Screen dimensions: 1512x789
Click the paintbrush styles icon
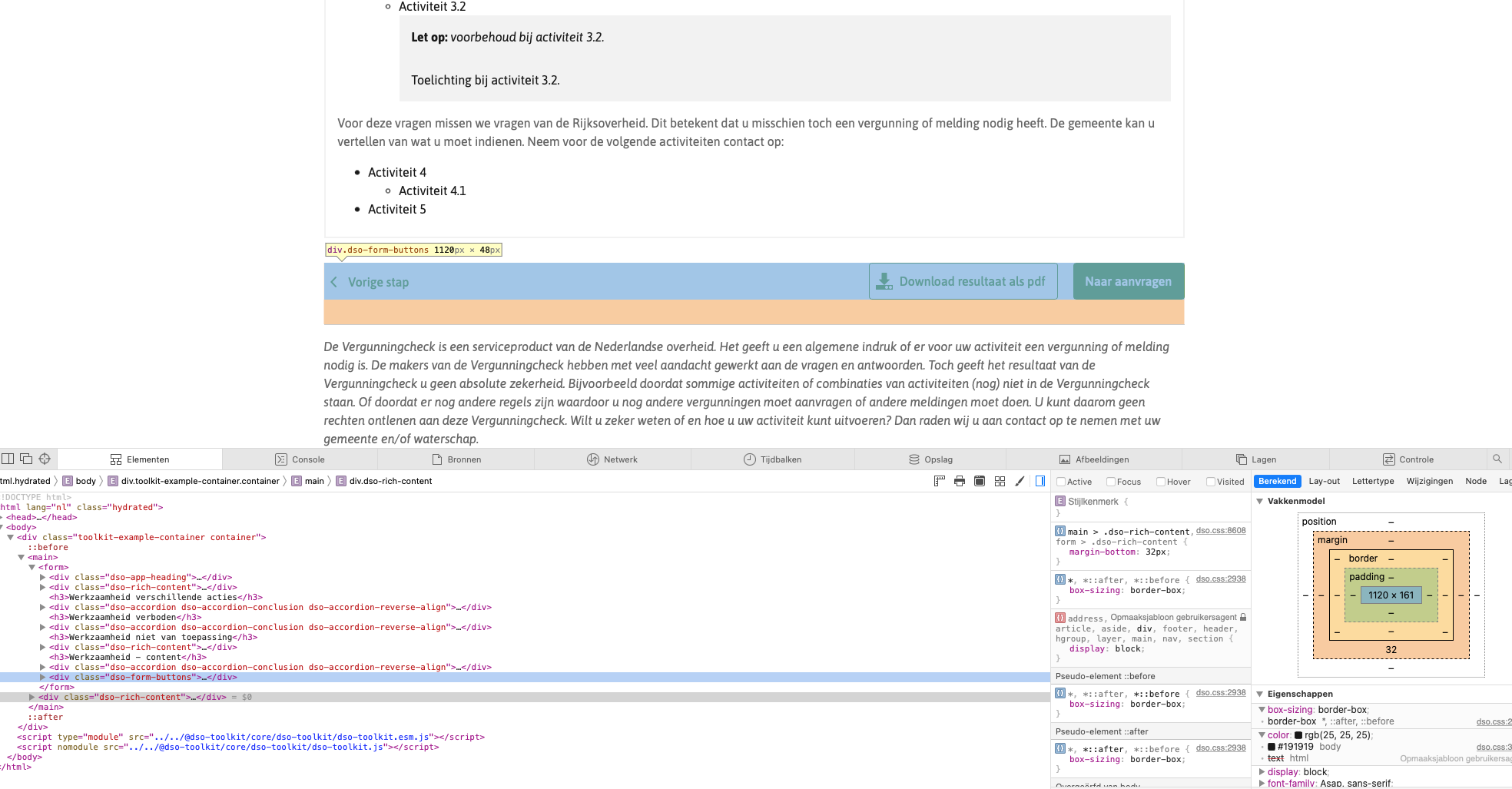pyautogui.click(x=1020, y=481)
